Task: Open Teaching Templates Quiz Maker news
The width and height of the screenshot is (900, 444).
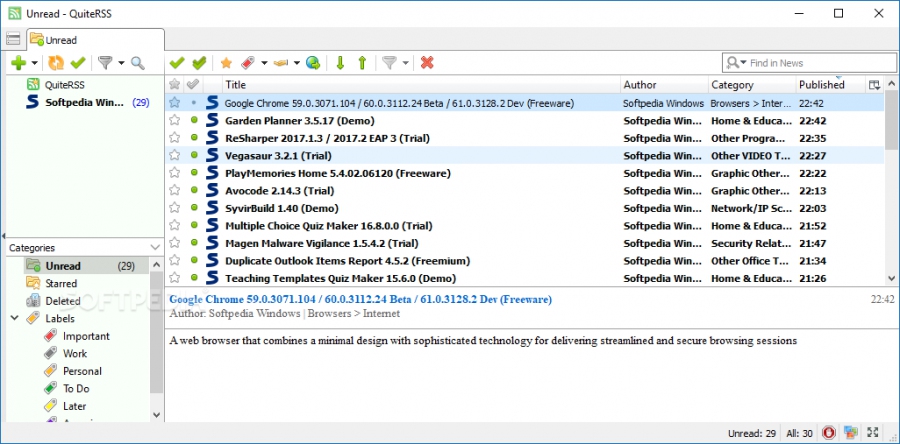Action: (340, 278)
